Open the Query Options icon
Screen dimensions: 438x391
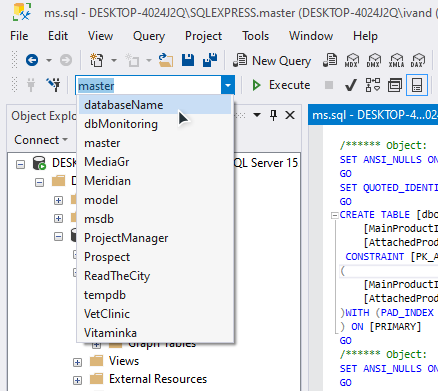tap(395, 85)
